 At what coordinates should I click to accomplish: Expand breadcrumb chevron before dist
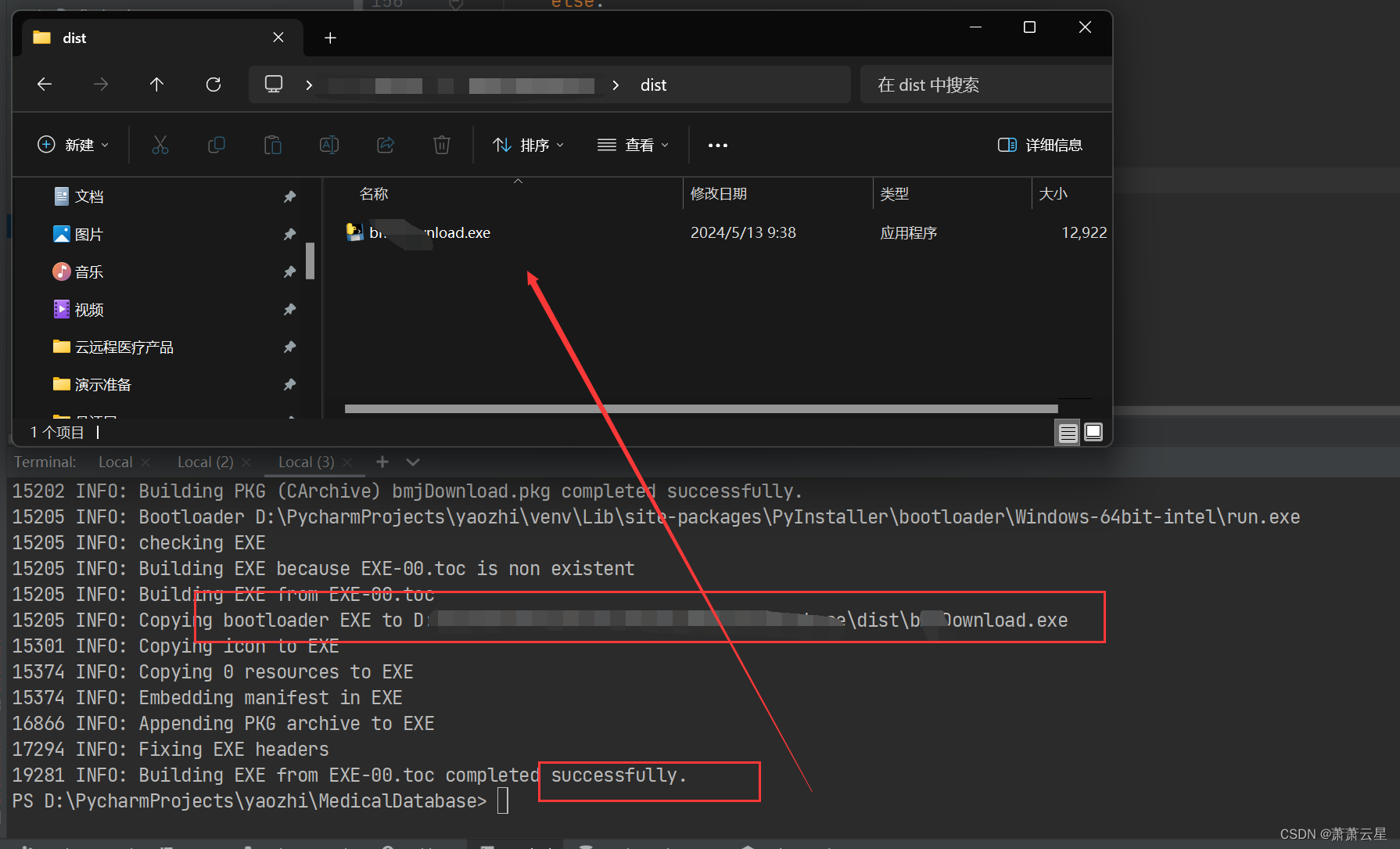(x=616, y=85)
